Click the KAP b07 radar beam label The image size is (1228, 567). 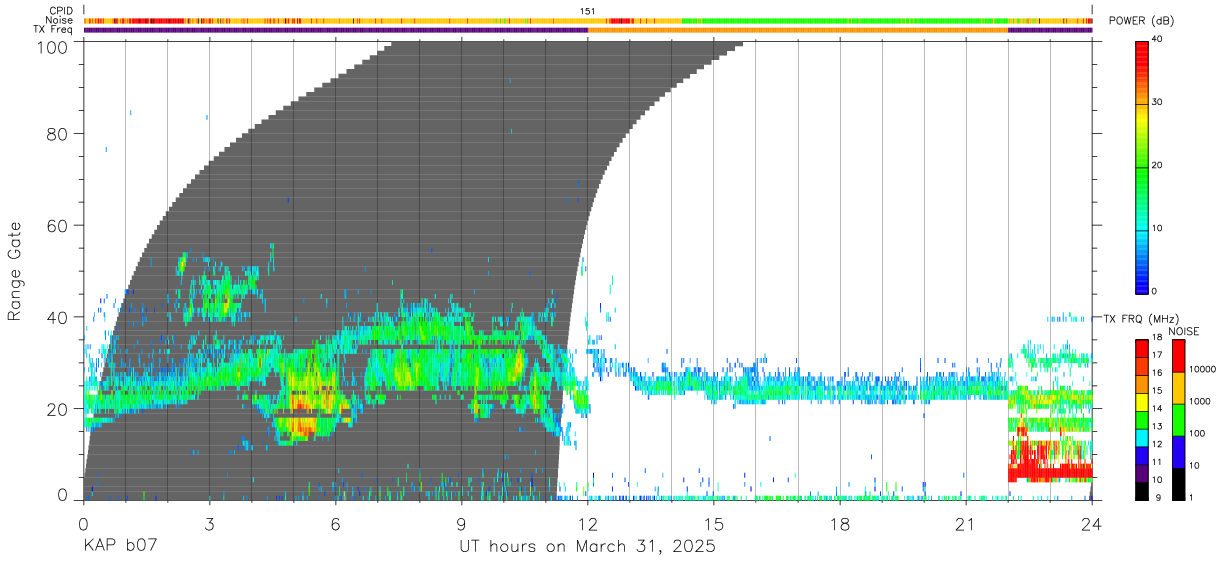119,548
